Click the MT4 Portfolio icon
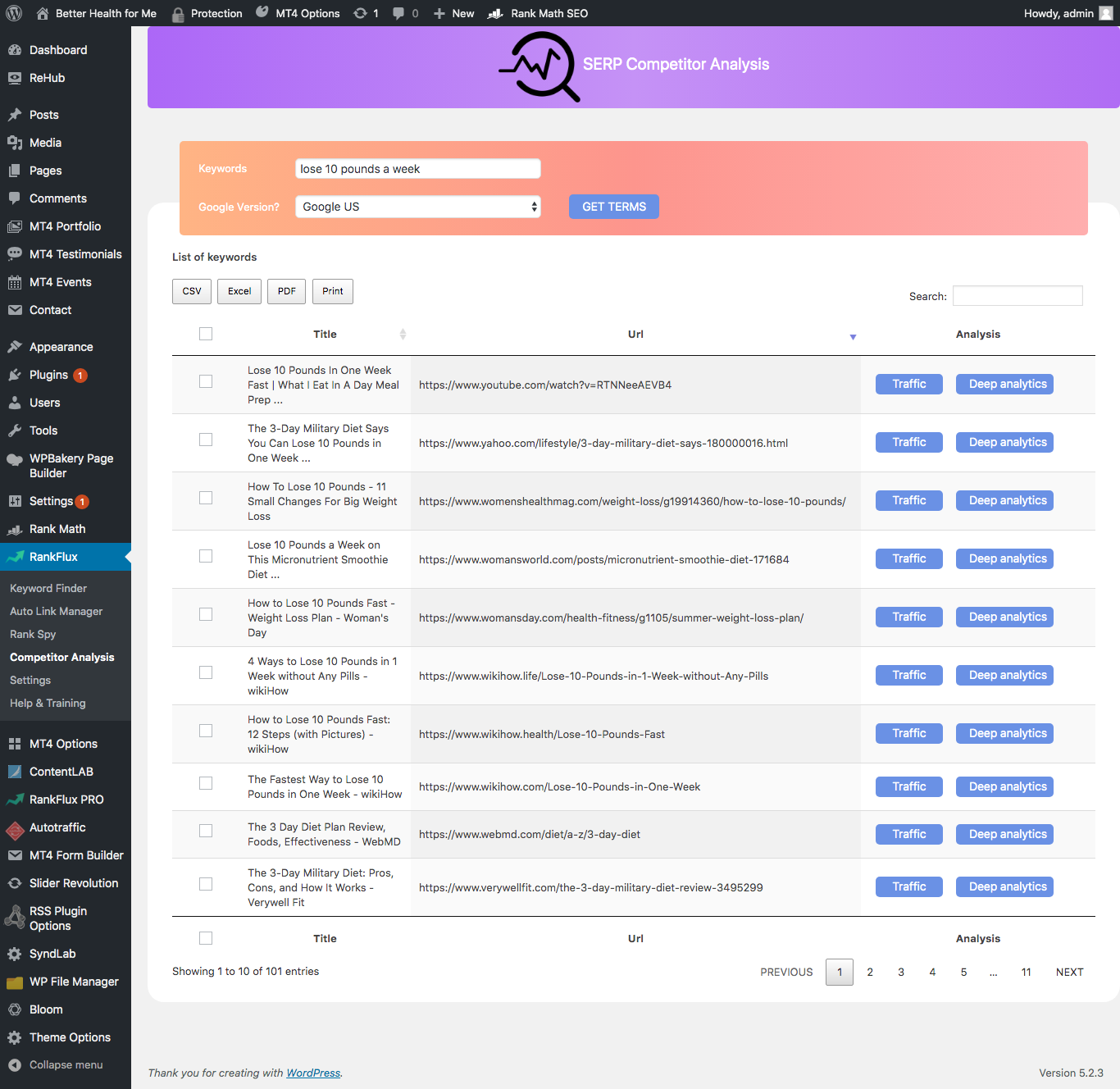 (15, 226)
